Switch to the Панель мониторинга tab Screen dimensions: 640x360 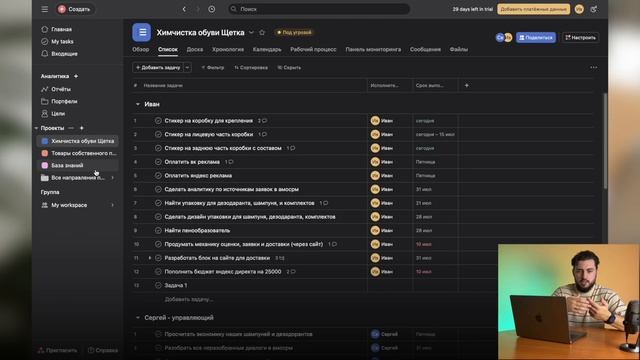coord(373,49)
